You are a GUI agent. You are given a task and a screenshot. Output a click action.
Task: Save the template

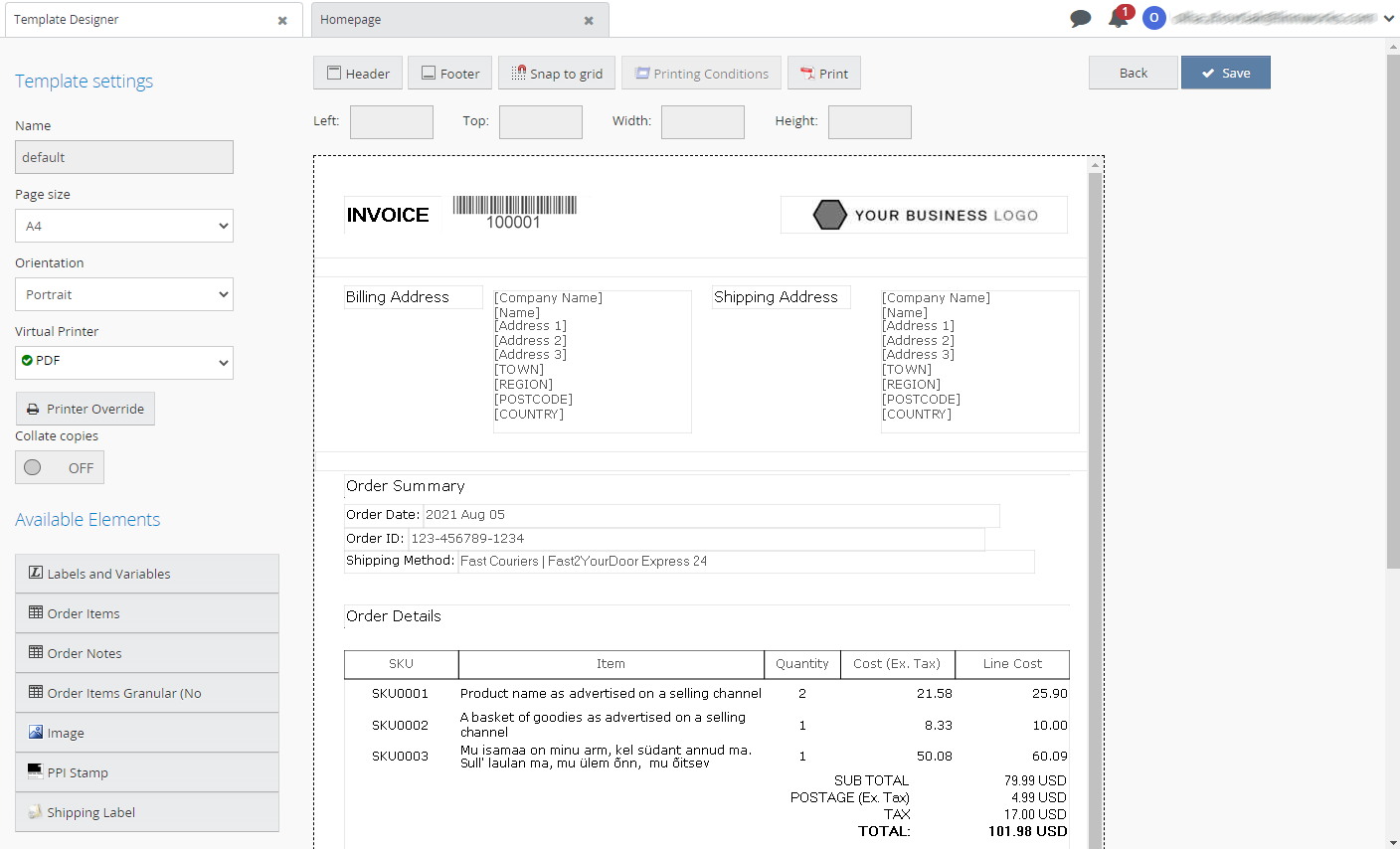pos(1226,73)
